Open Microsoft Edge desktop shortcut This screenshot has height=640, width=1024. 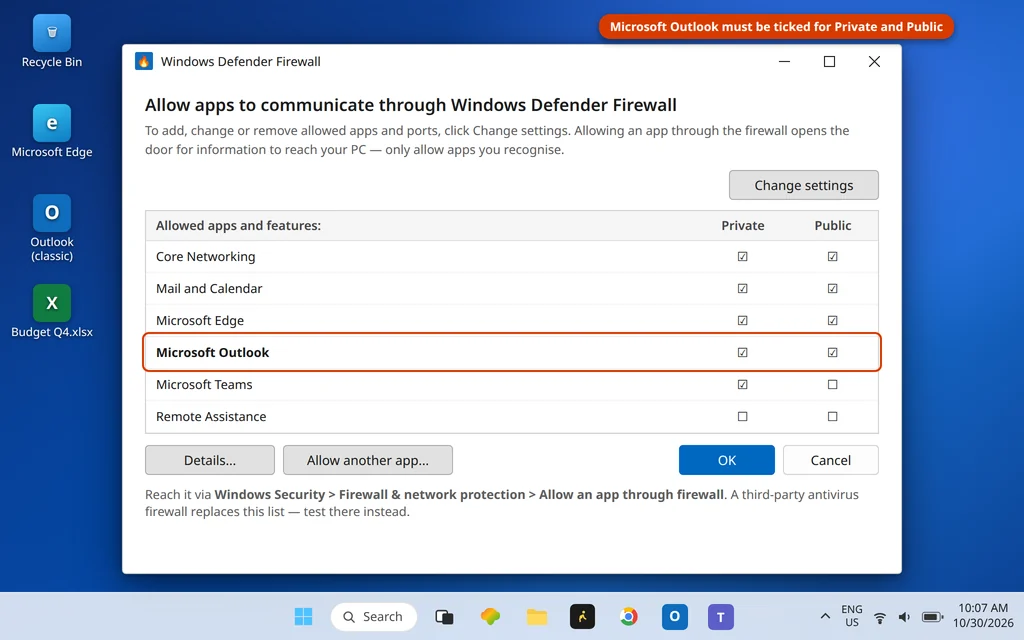52,131
